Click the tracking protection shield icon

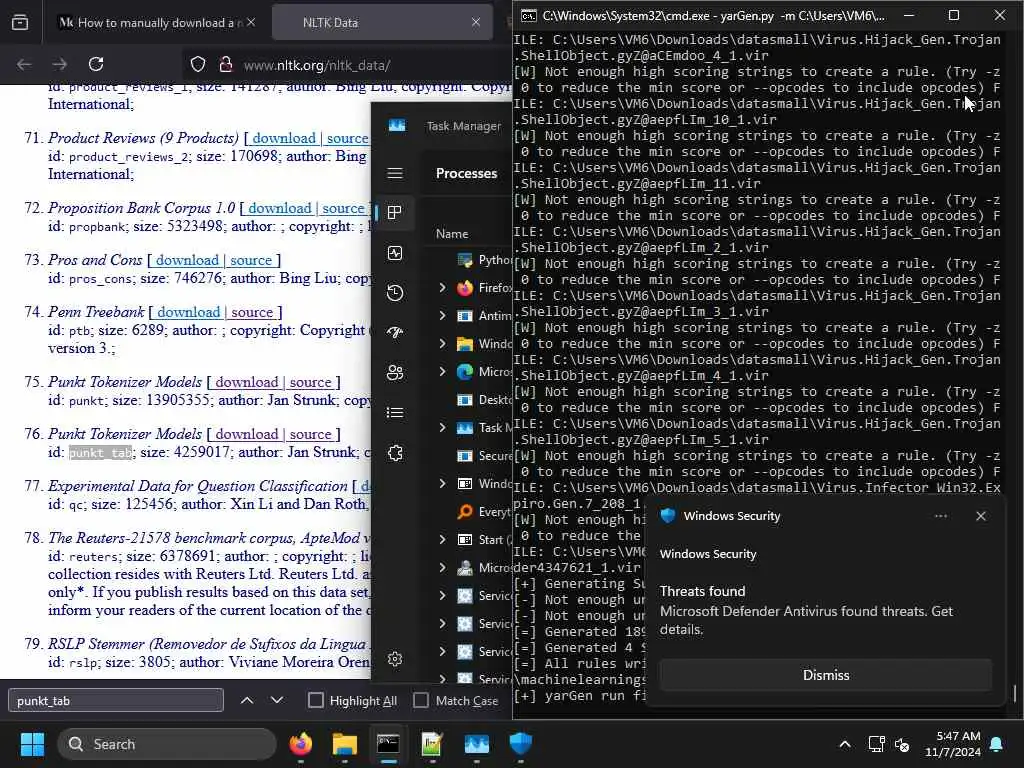pyautogui.click(x=198, y=65)
